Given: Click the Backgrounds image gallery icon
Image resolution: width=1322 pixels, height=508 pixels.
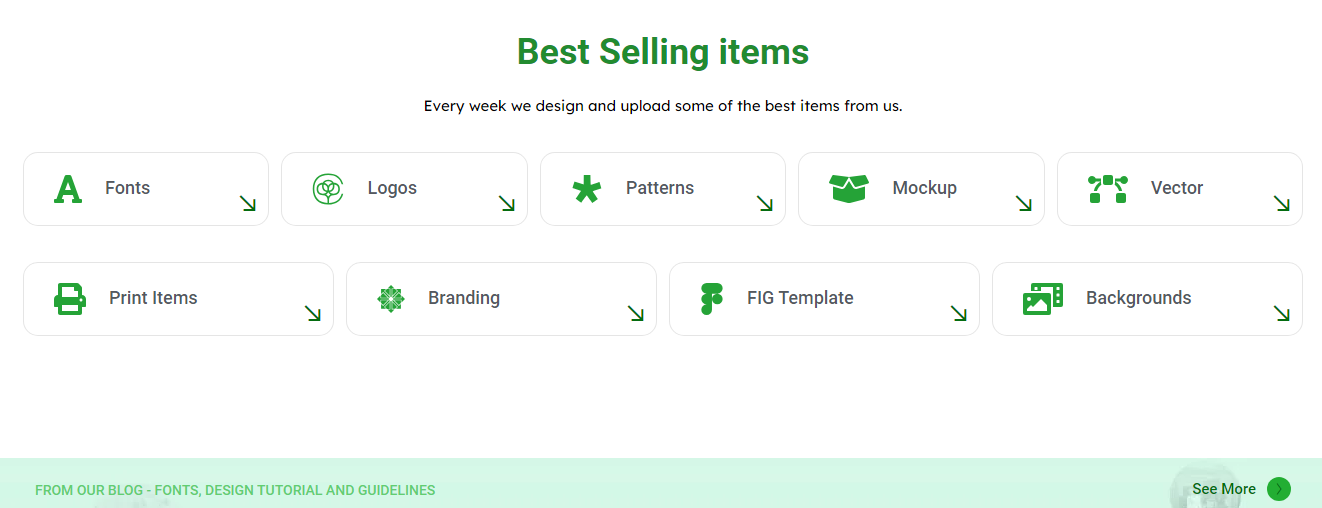Looking at the screenshot, I should [1043, 298].
